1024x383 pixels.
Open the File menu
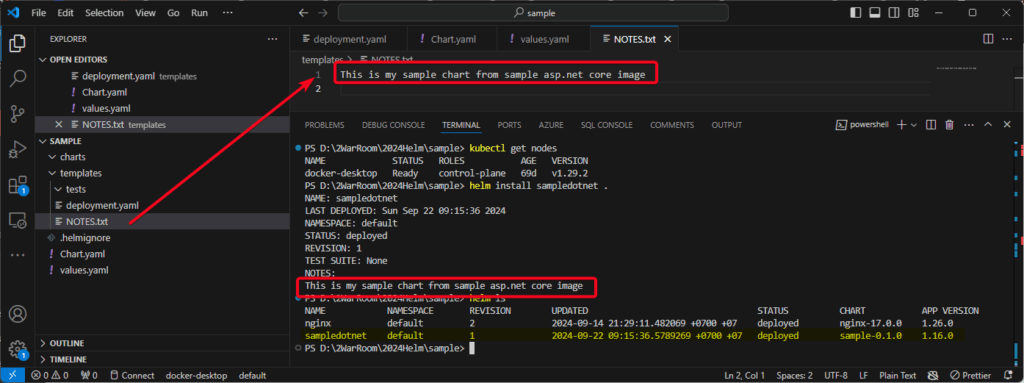click(x=39, y=12)
